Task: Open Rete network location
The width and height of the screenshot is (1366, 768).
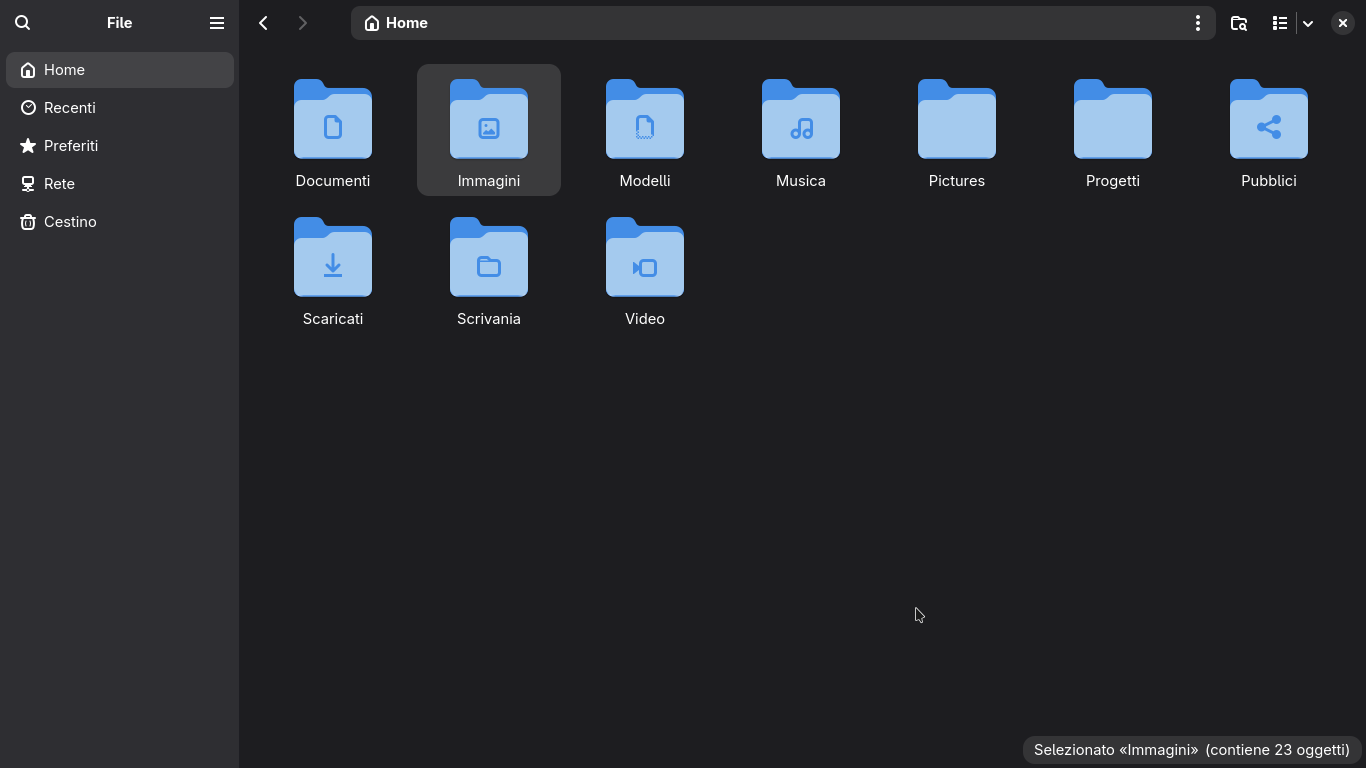Action: coord(120,184)
